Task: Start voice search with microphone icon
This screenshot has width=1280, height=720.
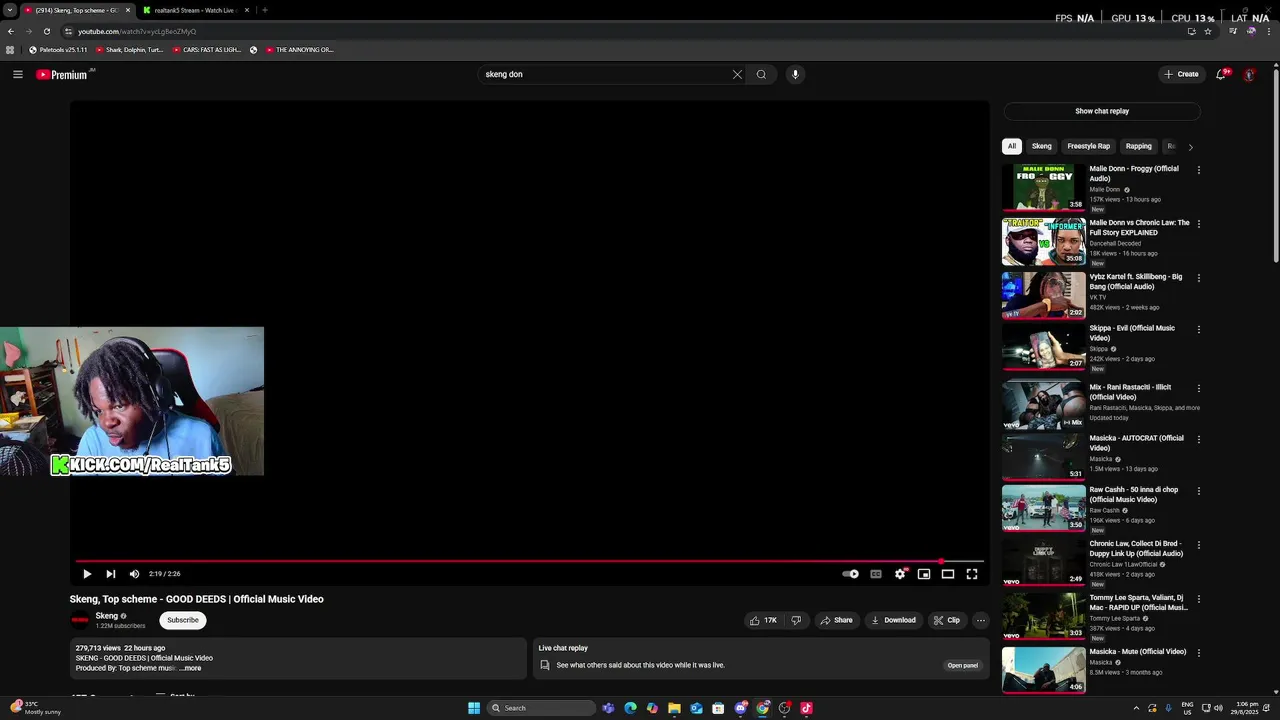Action: coord(795,74)
